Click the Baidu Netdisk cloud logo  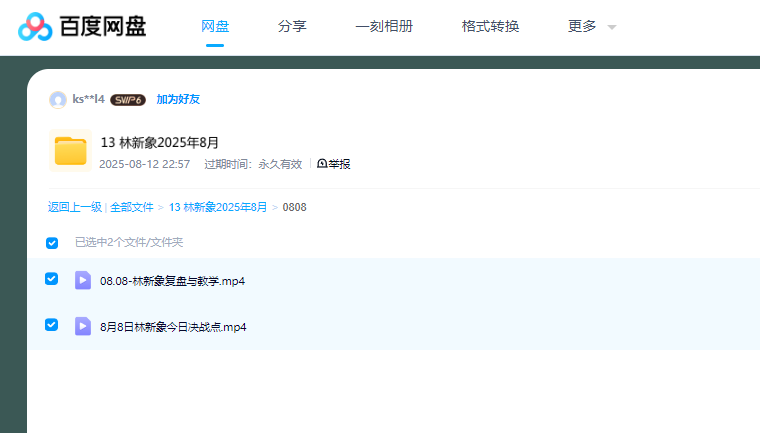coord(35,27)
